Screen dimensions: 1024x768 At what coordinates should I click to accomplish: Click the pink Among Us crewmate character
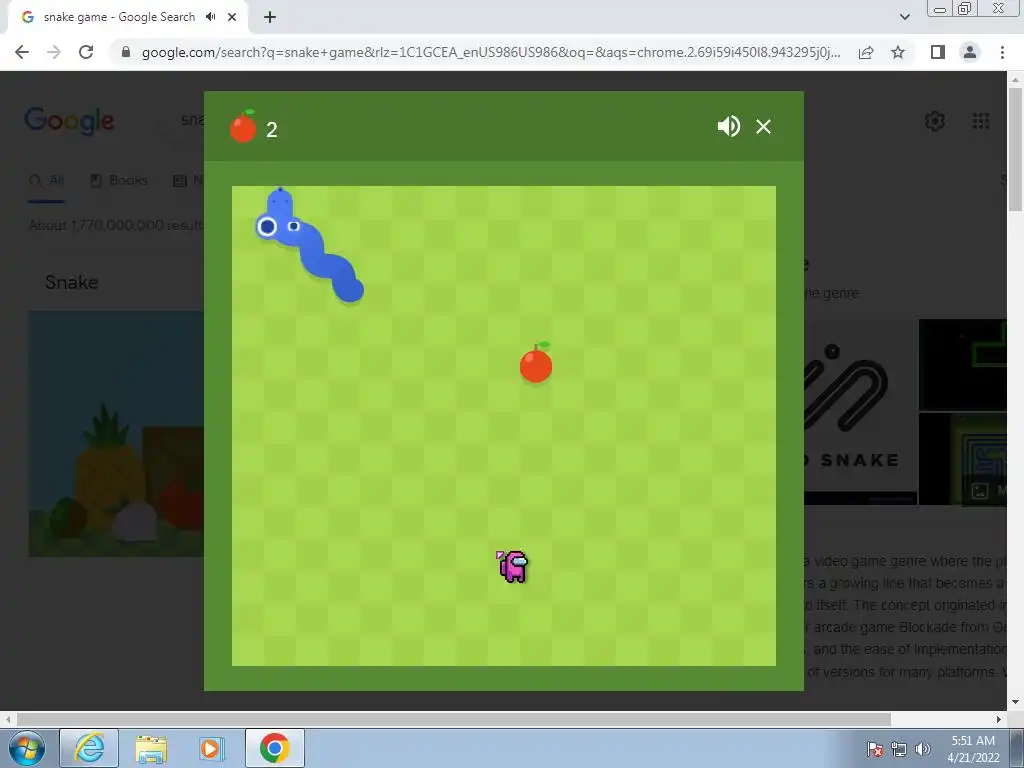click(x=513, y=566)
